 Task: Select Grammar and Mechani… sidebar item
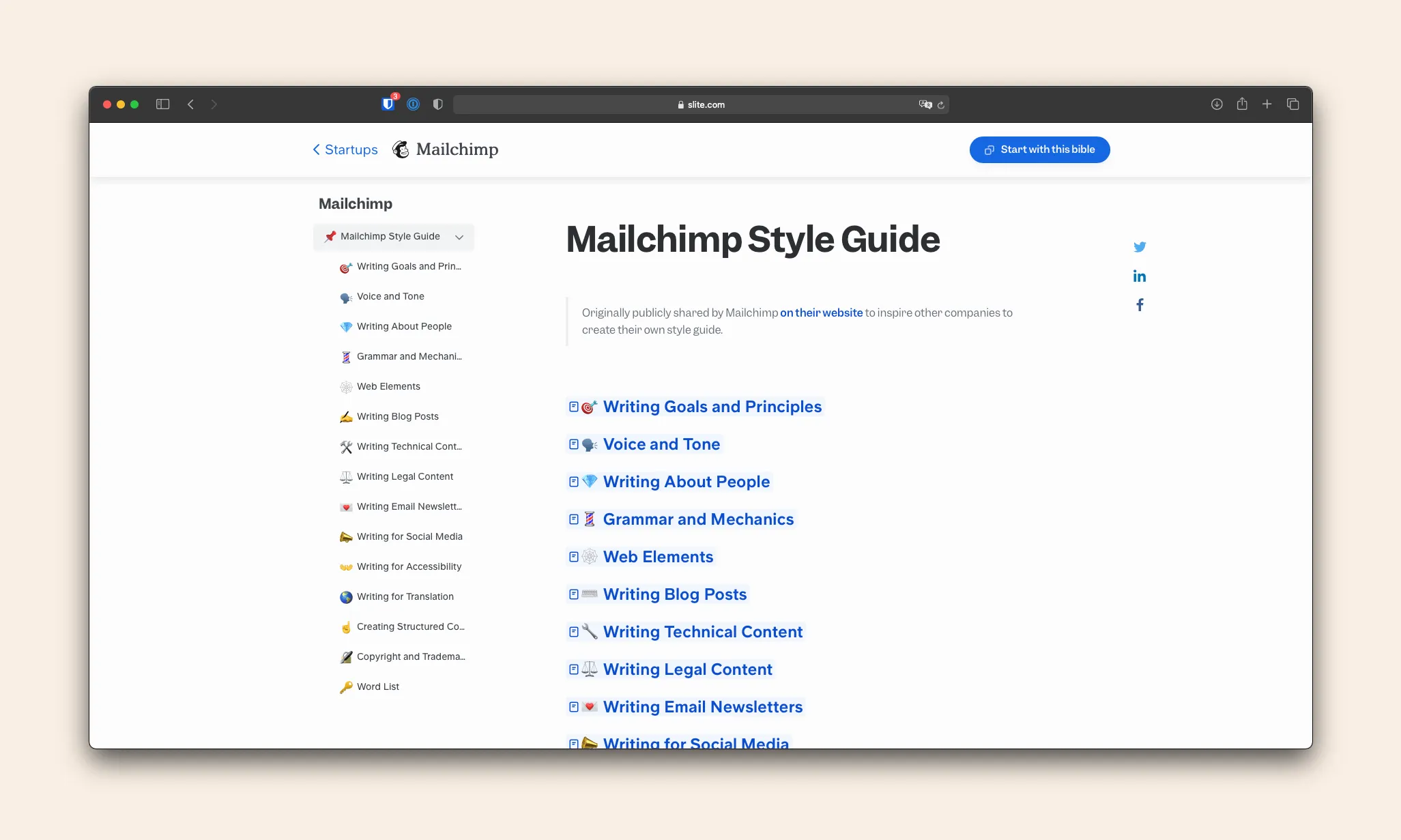[x=402, y=356]
